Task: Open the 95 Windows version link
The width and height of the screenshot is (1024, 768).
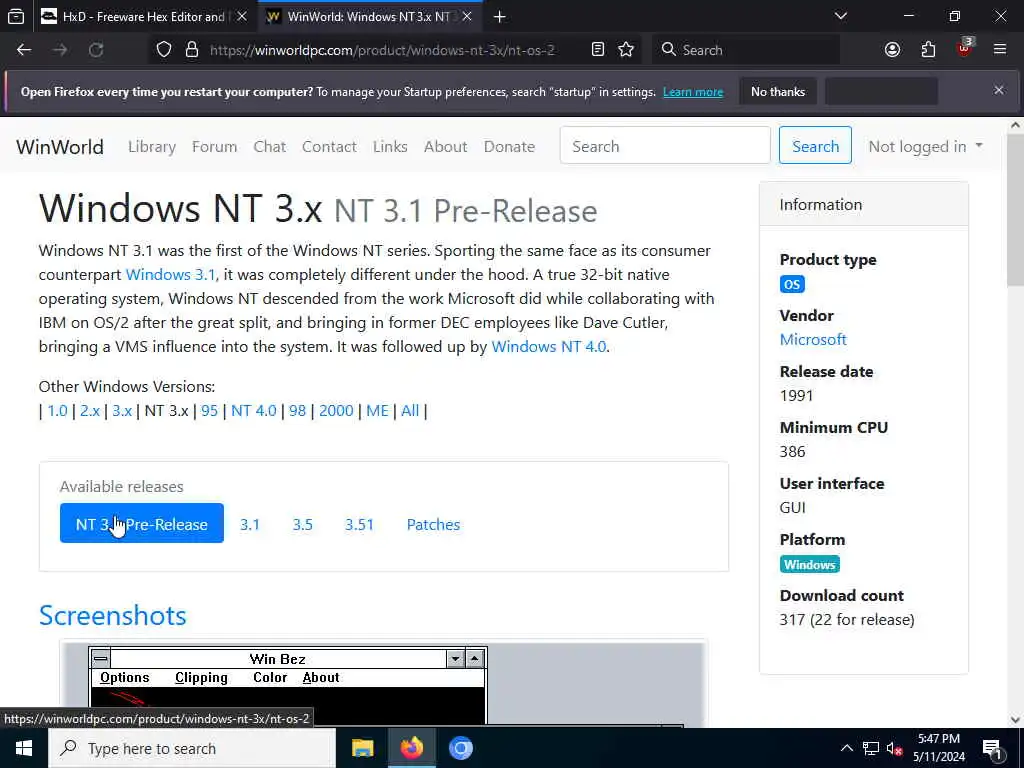Action: click(209, 411)
